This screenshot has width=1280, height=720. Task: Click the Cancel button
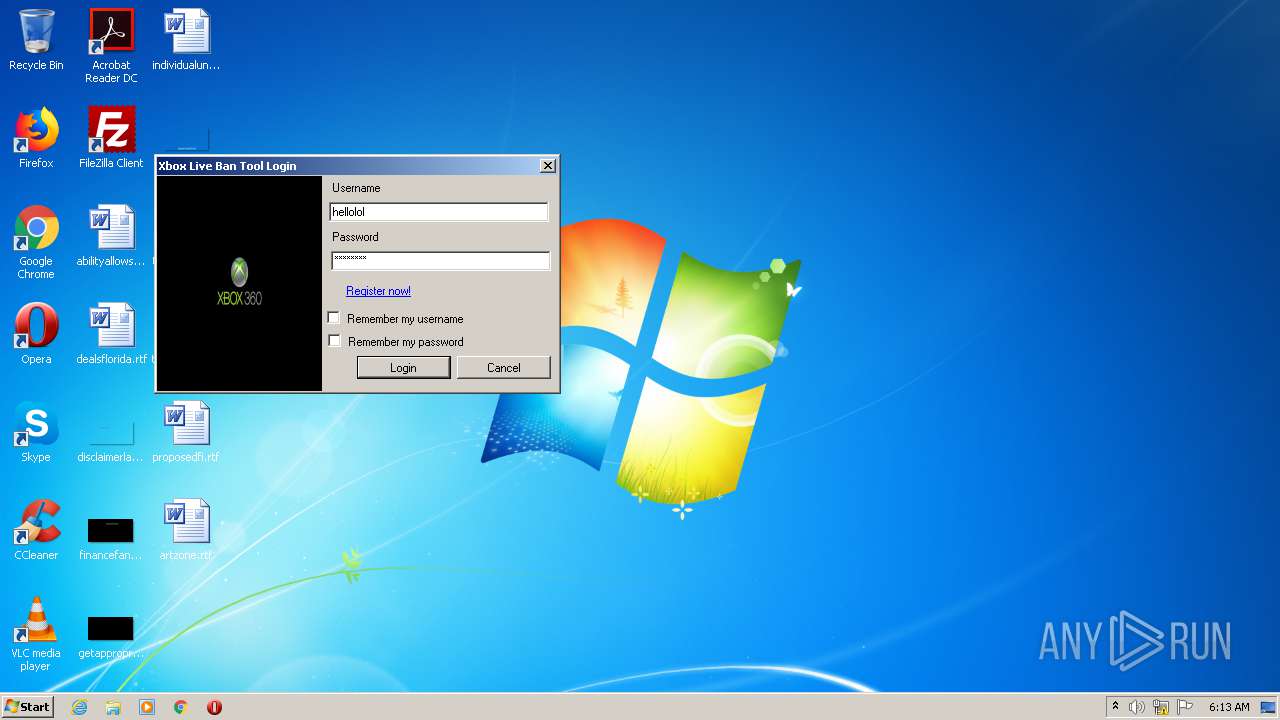504,368
